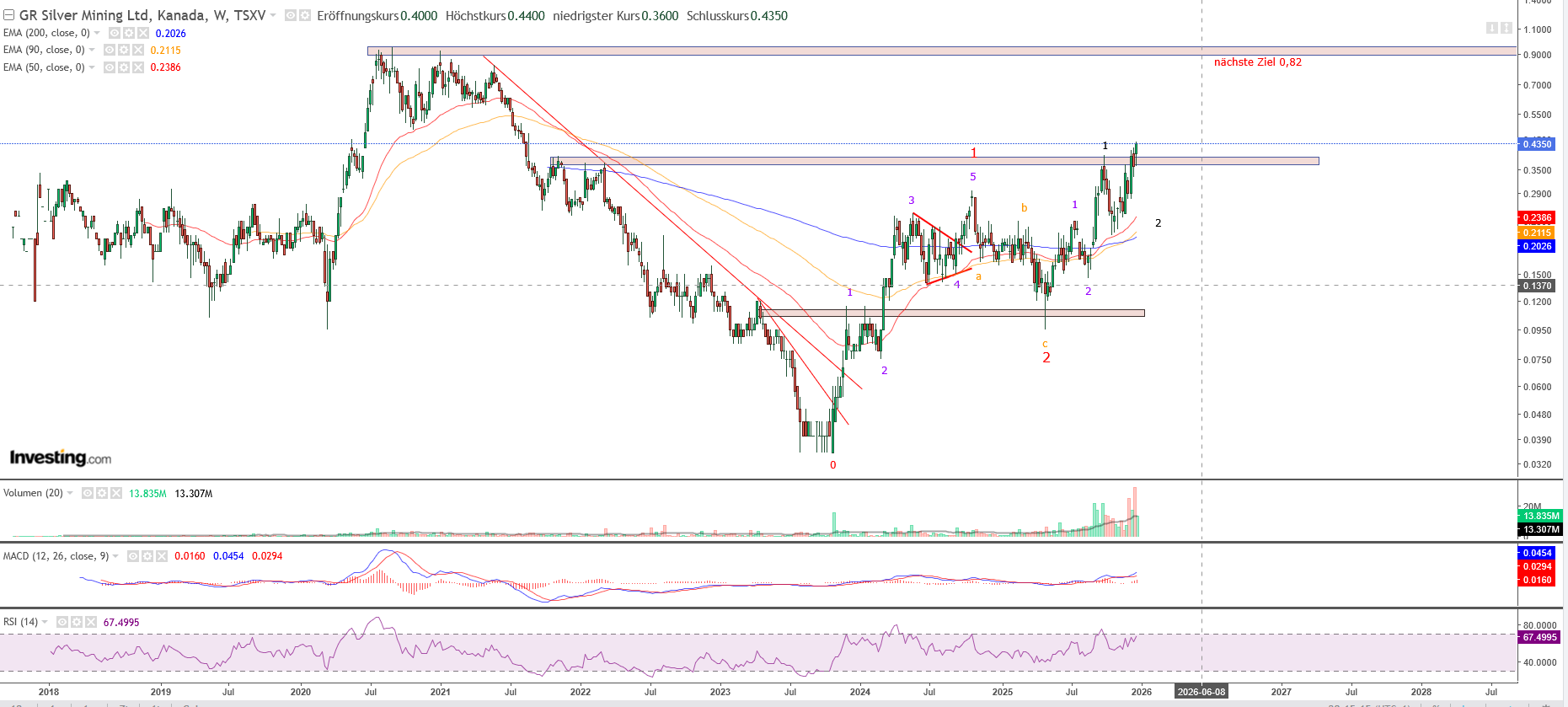Remove the RSI indicator with X
The width and height of the screenshot is (1568, 707).
90,622
